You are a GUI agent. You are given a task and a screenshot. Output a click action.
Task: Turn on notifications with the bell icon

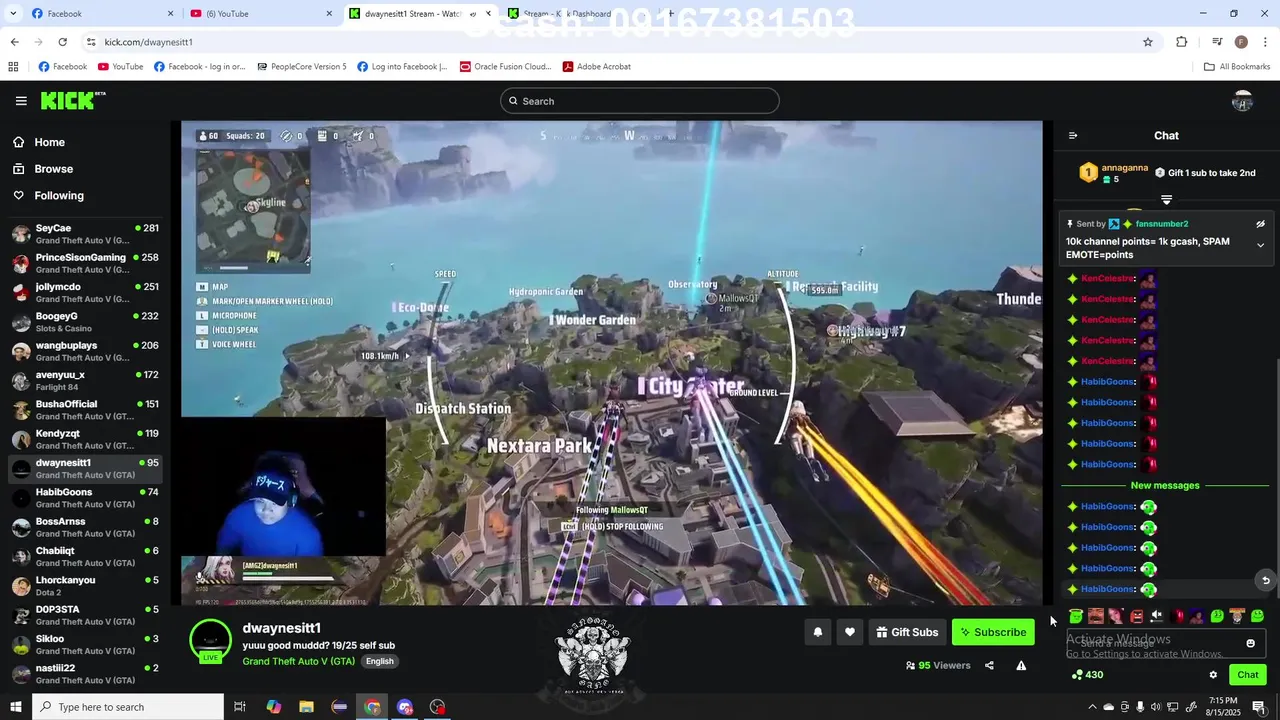(817, 632)
